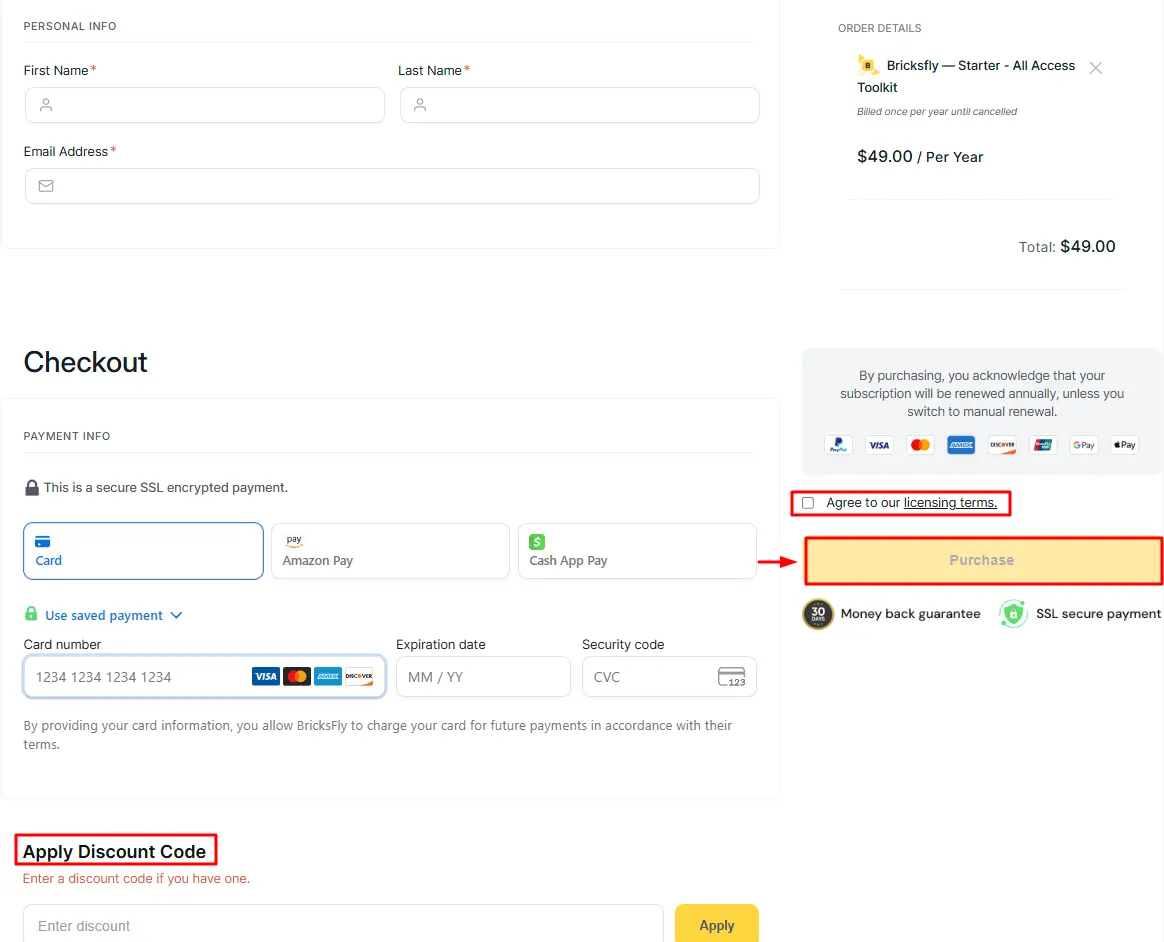Focus the Security code CVC field
Screen dimensions: 1164x942
point(669,676)
